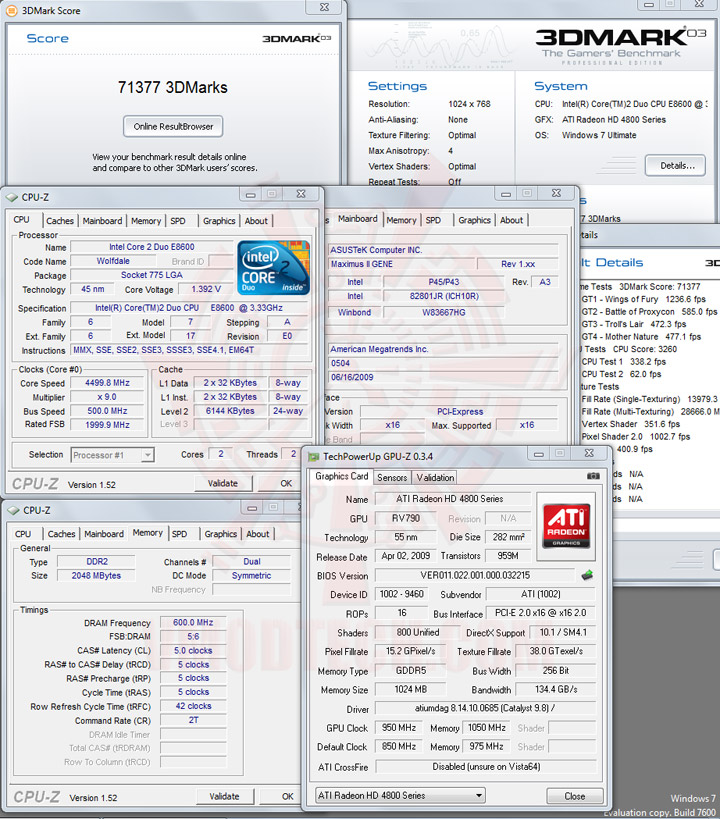Click top CPU-Z window title icon
Image resolution: width=720 pixels, height=819 pixels.
point(11,197)
